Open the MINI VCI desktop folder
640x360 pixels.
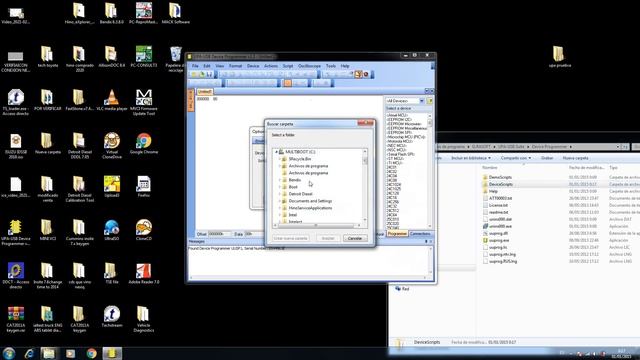coord(48,230)
